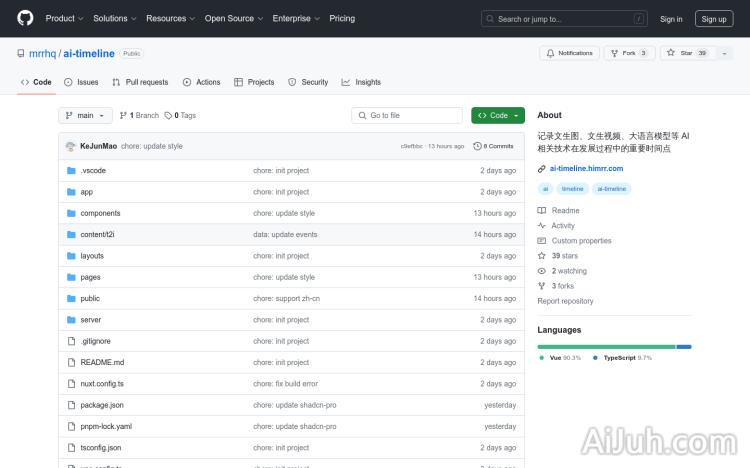Open the README.md file
This screenshot has width=750, height=468.
pos(102,362)
